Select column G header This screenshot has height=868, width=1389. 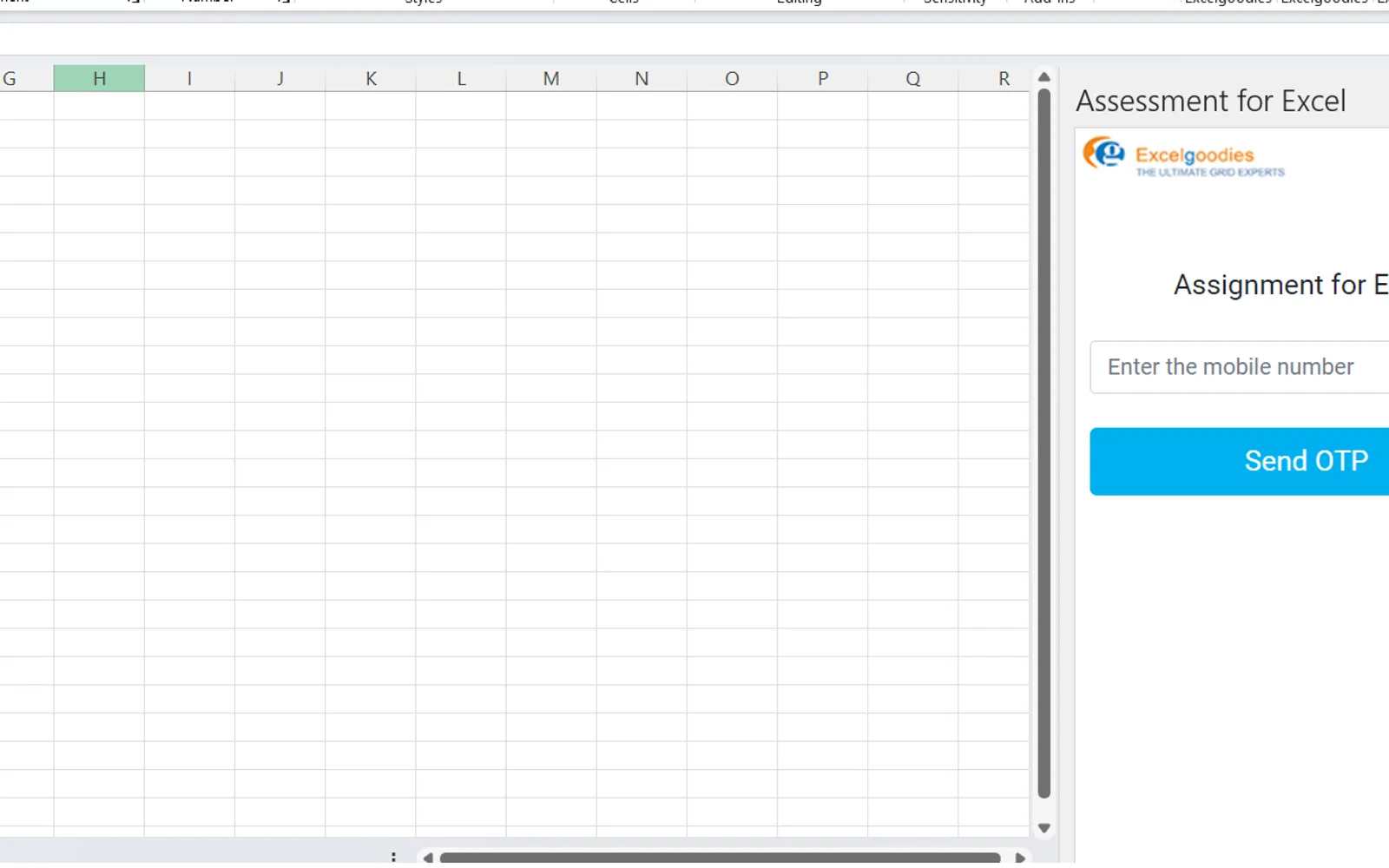[26, 78]
